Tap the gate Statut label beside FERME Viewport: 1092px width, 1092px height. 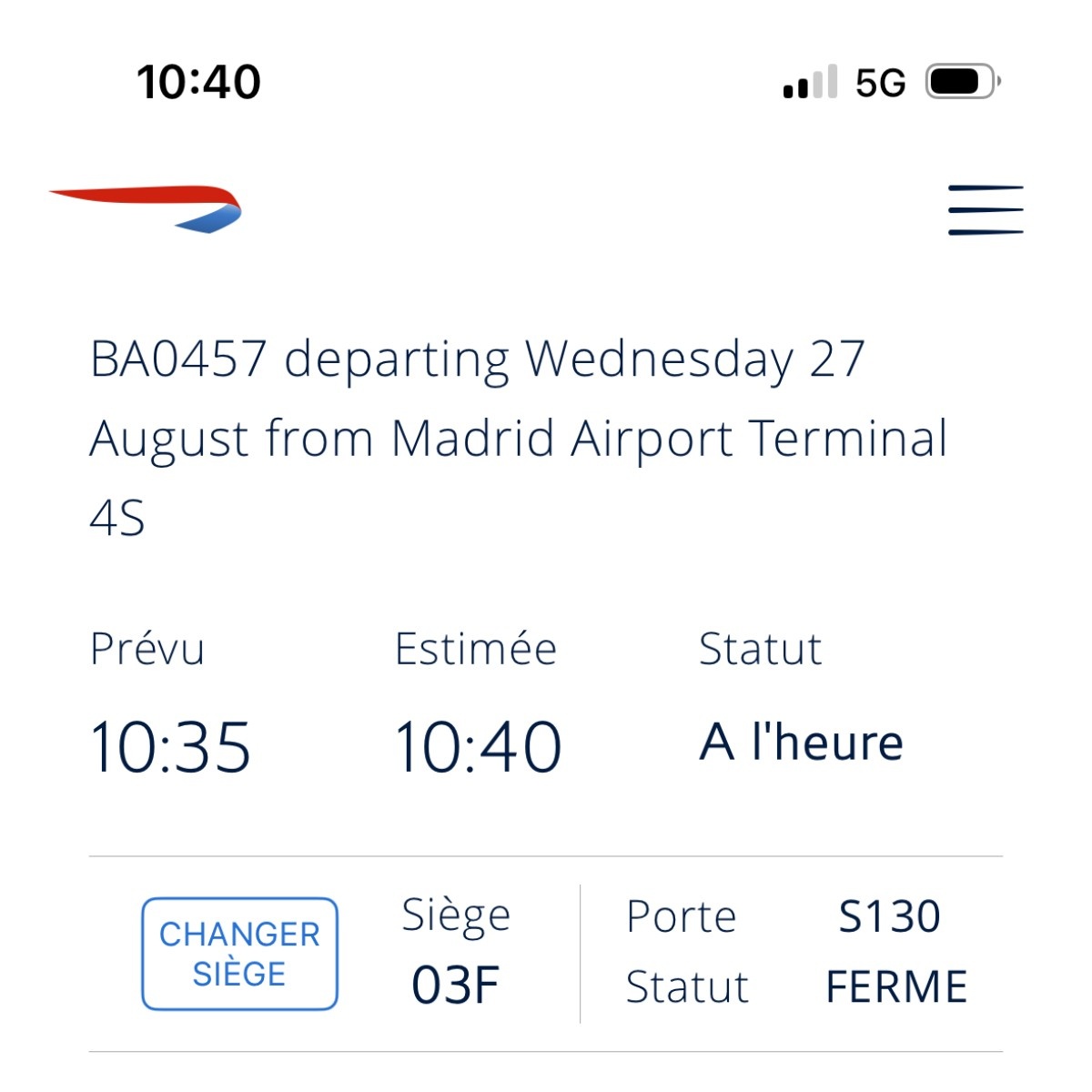[x=687, y=987]
